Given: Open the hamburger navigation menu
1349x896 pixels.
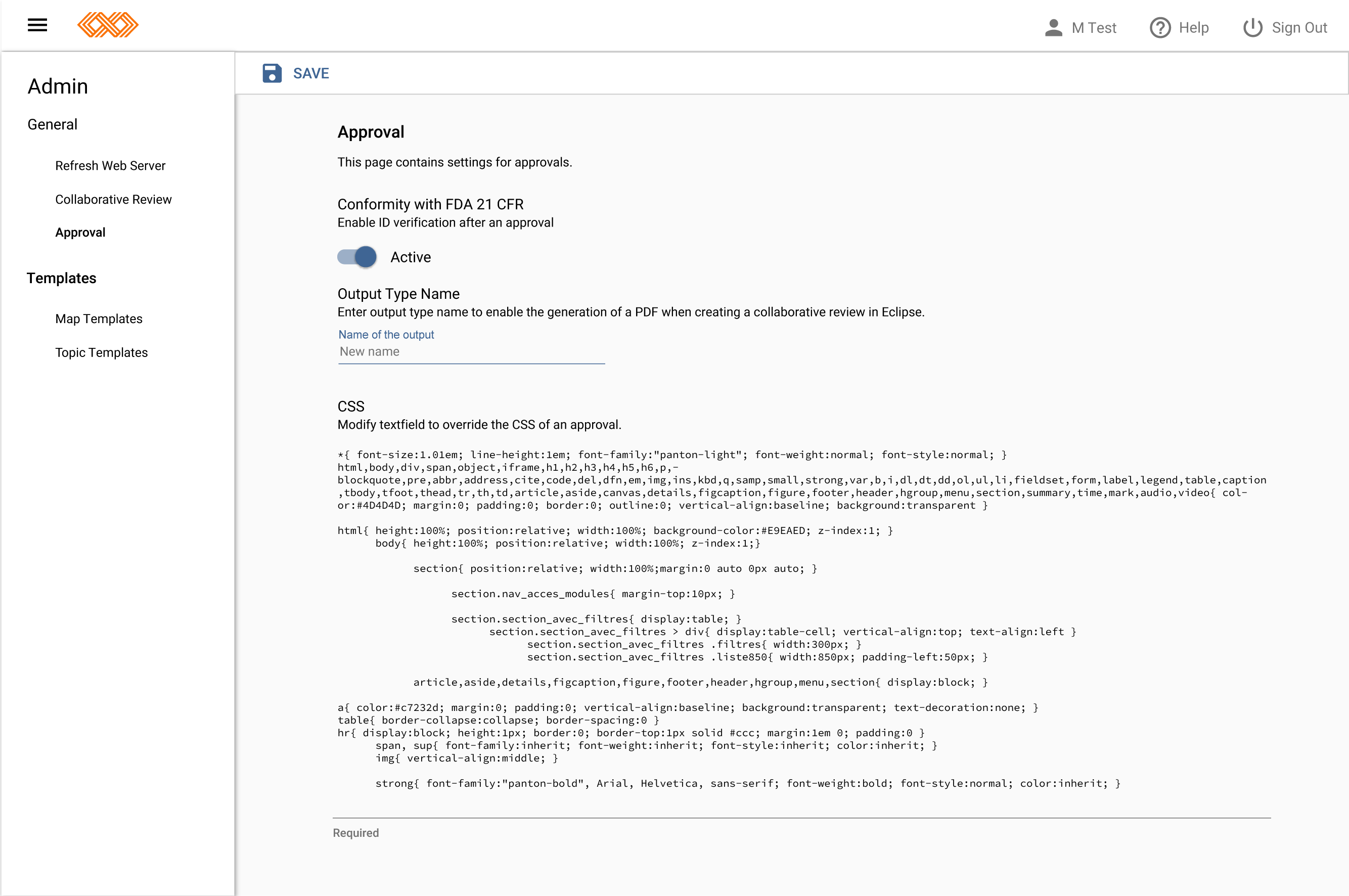Looking at the screenshot, I should point(38,25).
